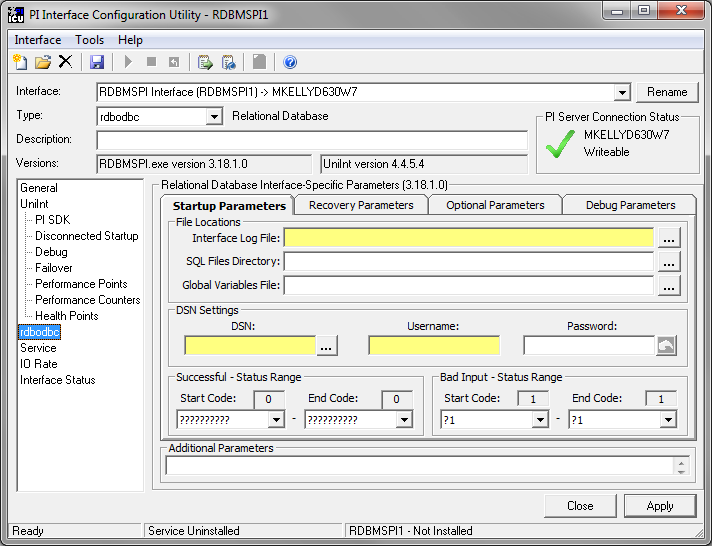Click the Global Variables File field
This screenshot has width=712, height=546.
tap(469, 286)
